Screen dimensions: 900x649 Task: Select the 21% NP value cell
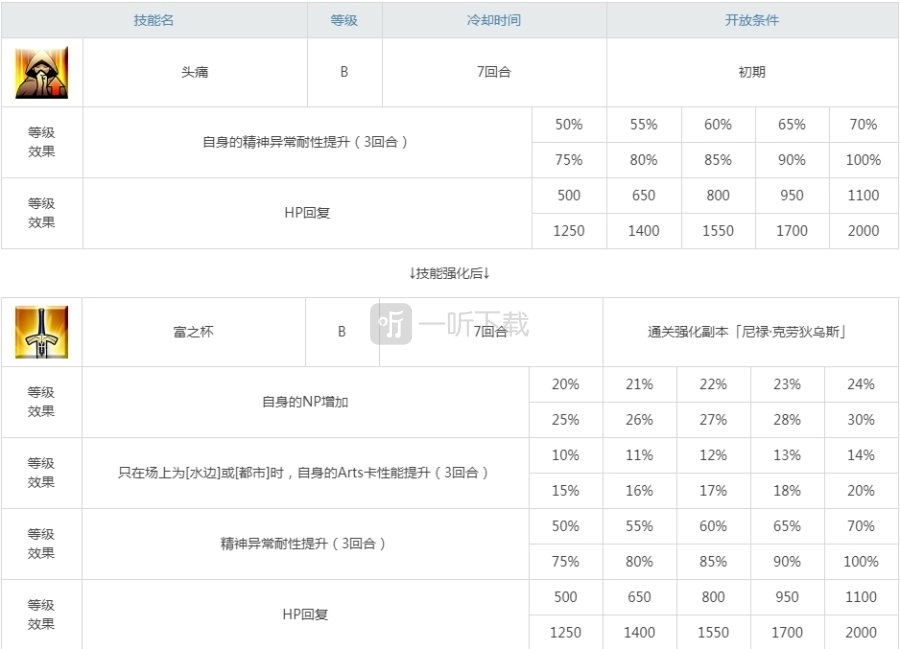(x=639, y=384)
